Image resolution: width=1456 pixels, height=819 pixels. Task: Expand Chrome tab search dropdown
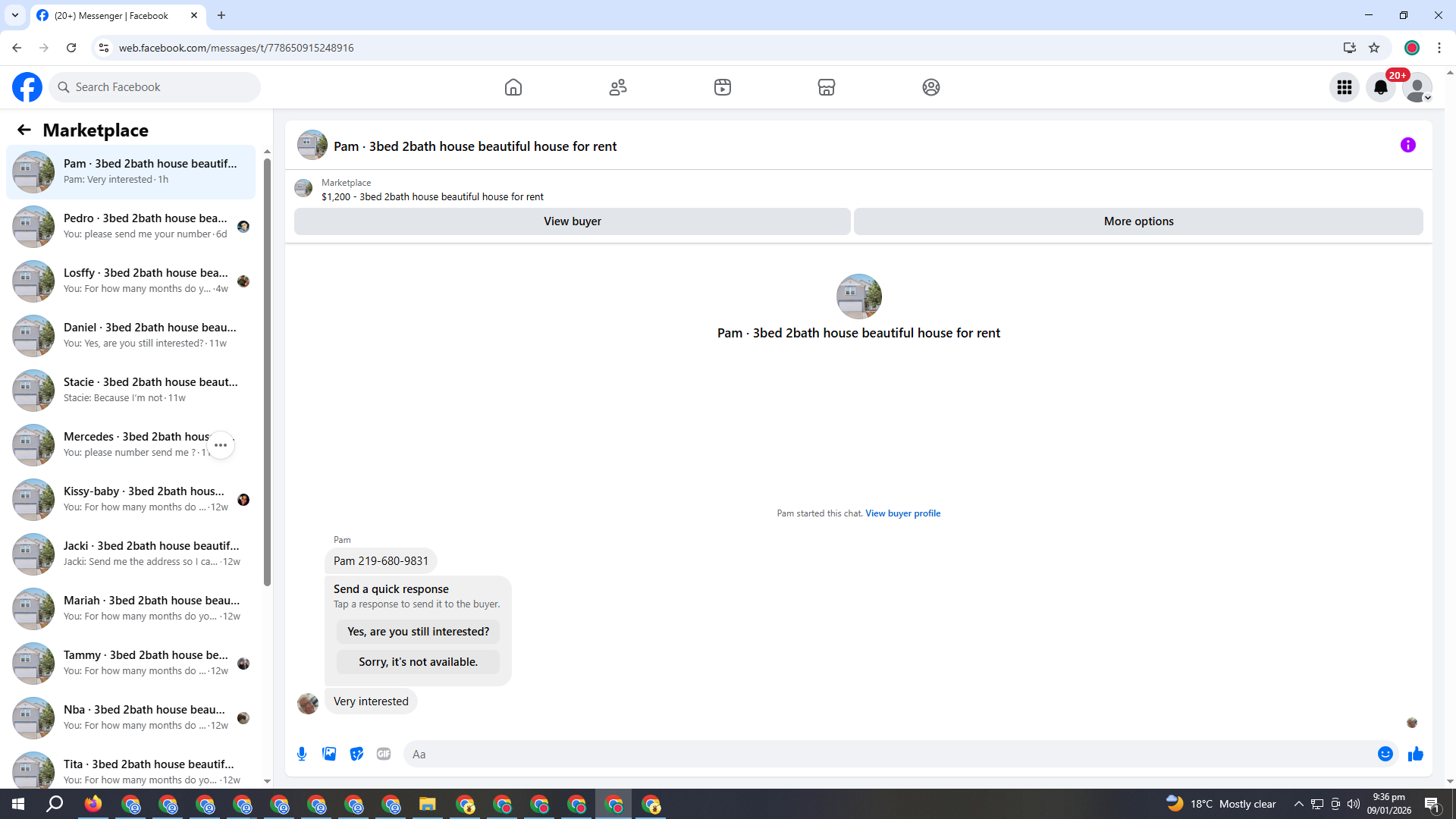pyautogui.click(x=14, y=15)
